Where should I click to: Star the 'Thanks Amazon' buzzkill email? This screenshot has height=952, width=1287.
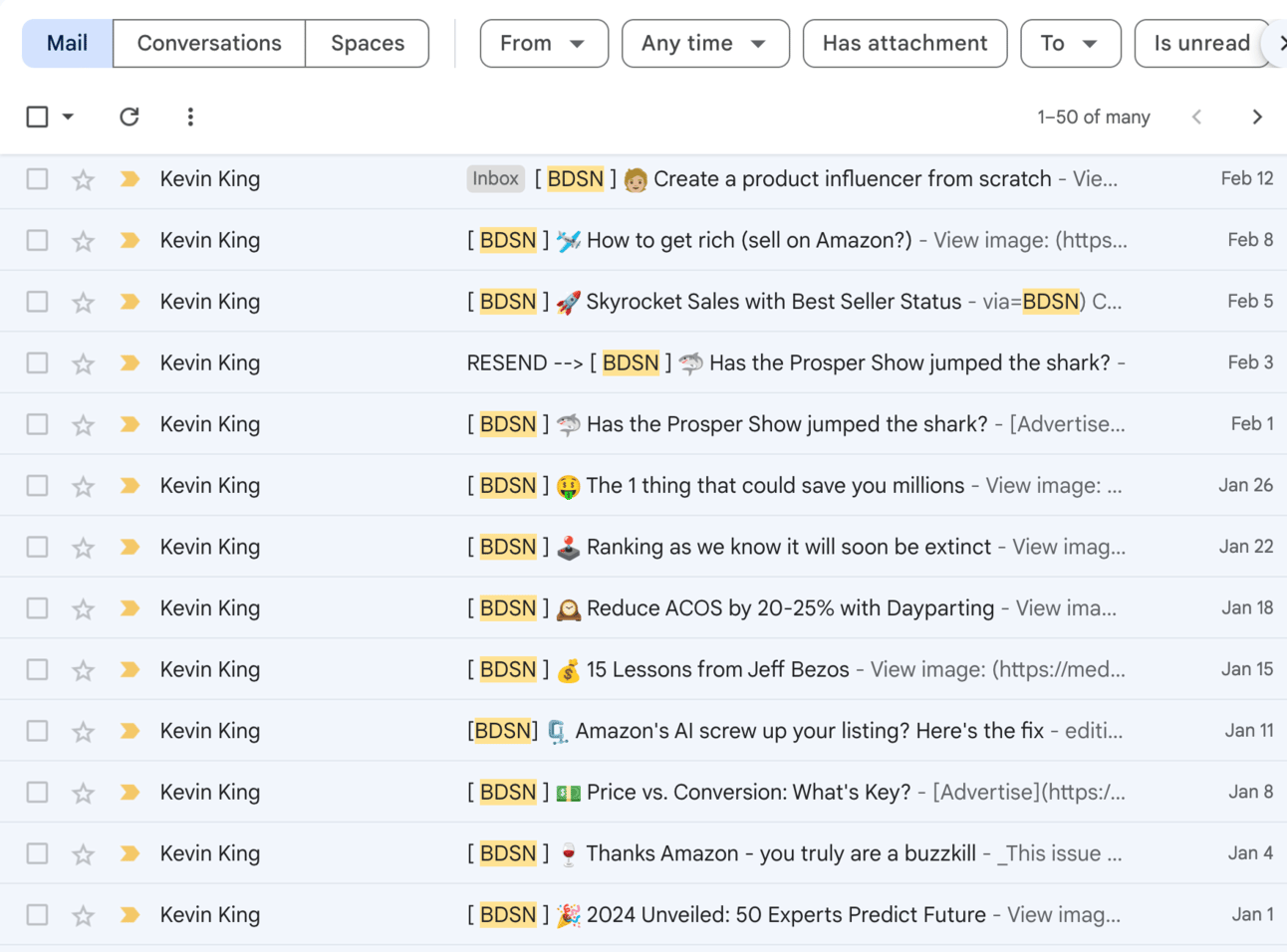[84, 854]
